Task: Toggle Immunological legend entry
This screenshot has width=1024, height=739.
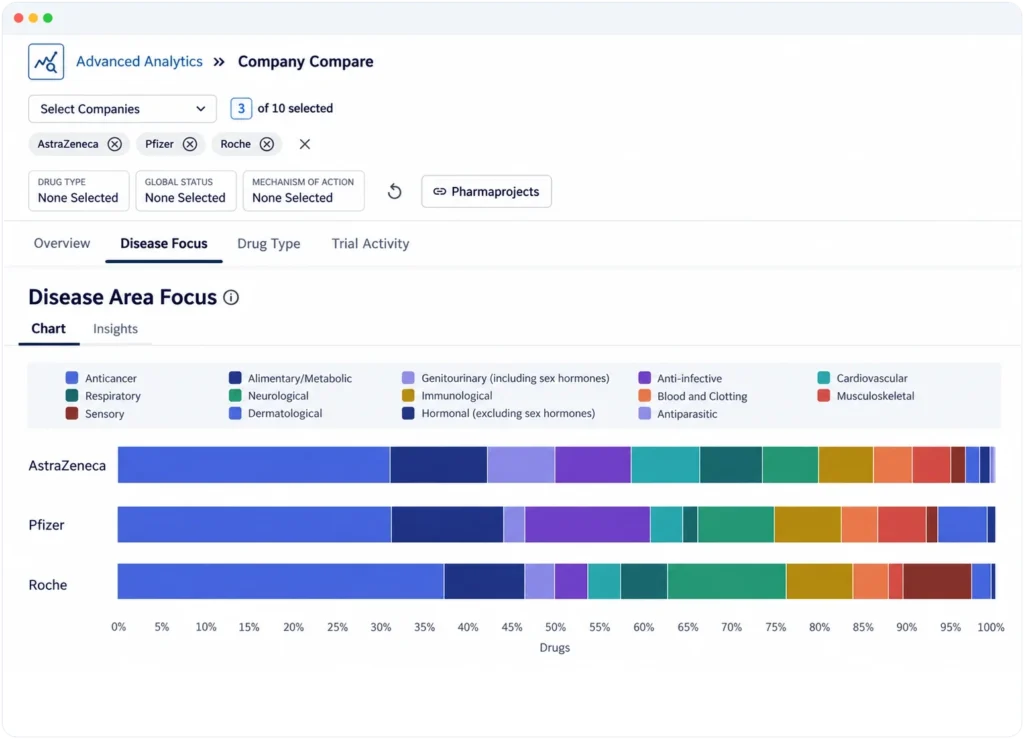Action: point(447,396)
